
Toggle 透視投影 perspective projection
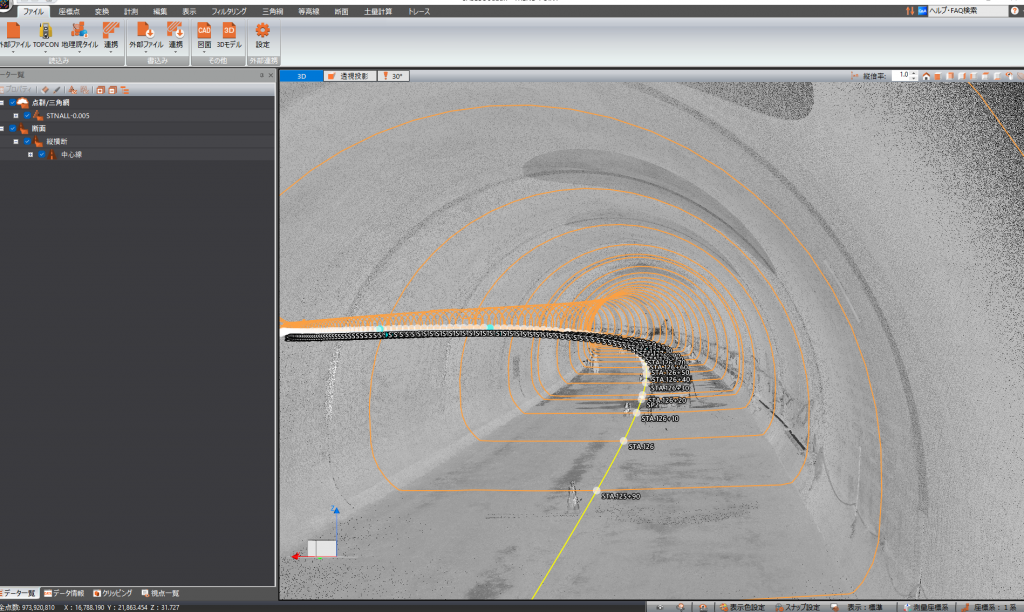(x=350, y=76)
